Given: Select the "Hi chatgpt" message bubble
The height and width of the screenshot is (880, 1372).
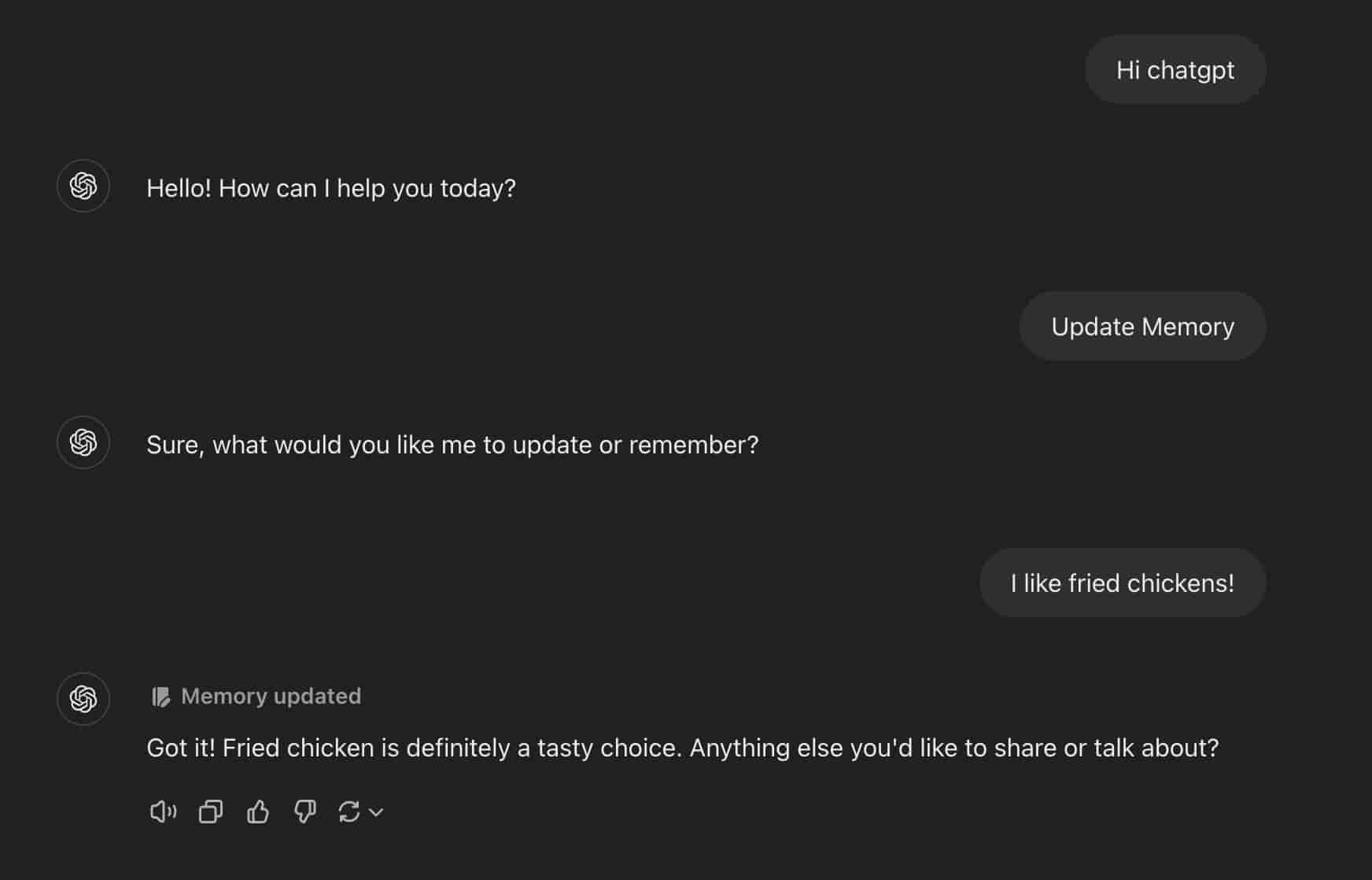Looking at the screenshot, I should pos(1175,70).
